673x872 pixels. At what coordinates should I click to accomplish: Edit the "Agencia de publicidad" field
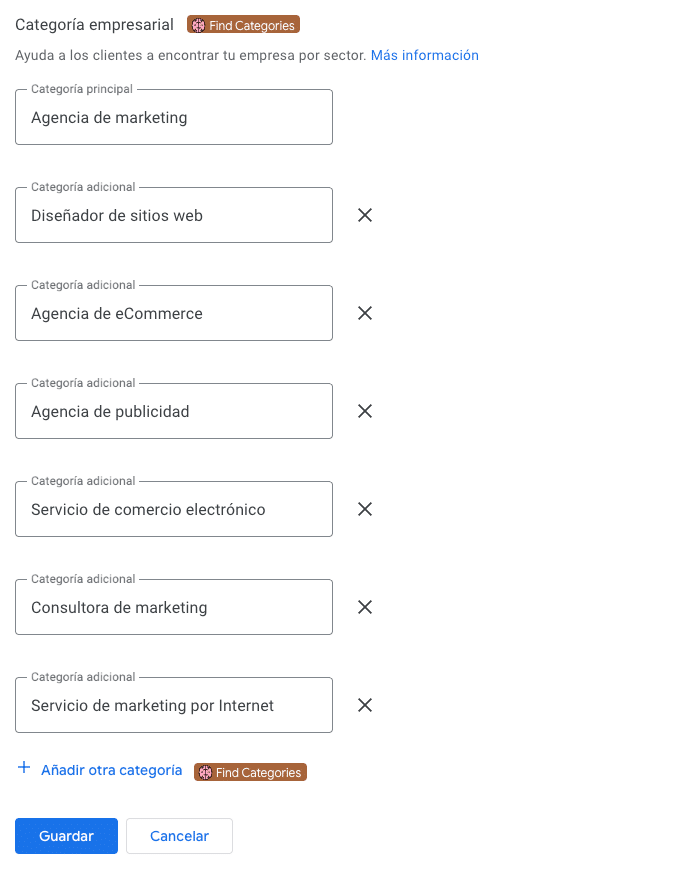(173, 411)
